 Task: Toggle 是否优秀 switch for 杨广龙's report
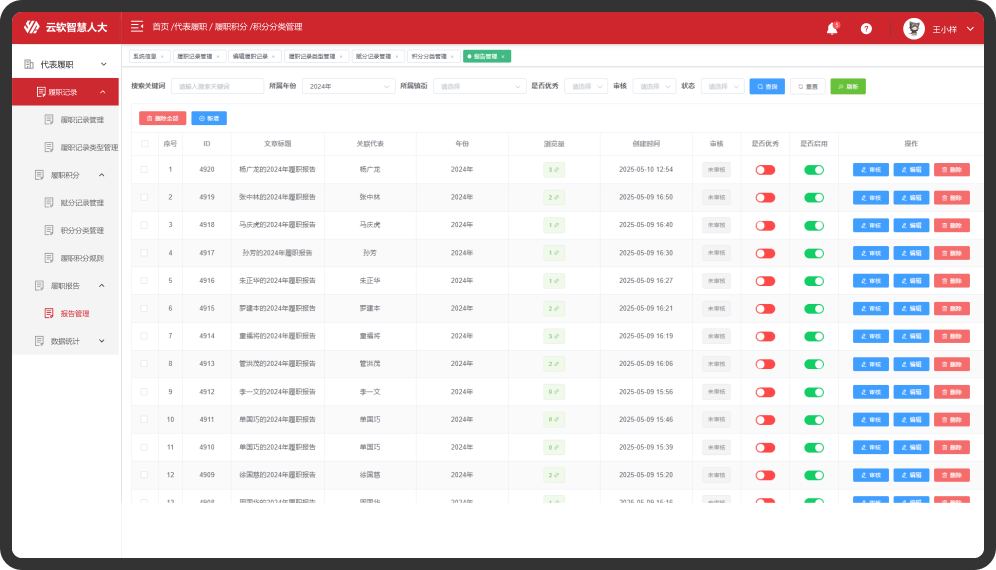click(x=765, y=170)
